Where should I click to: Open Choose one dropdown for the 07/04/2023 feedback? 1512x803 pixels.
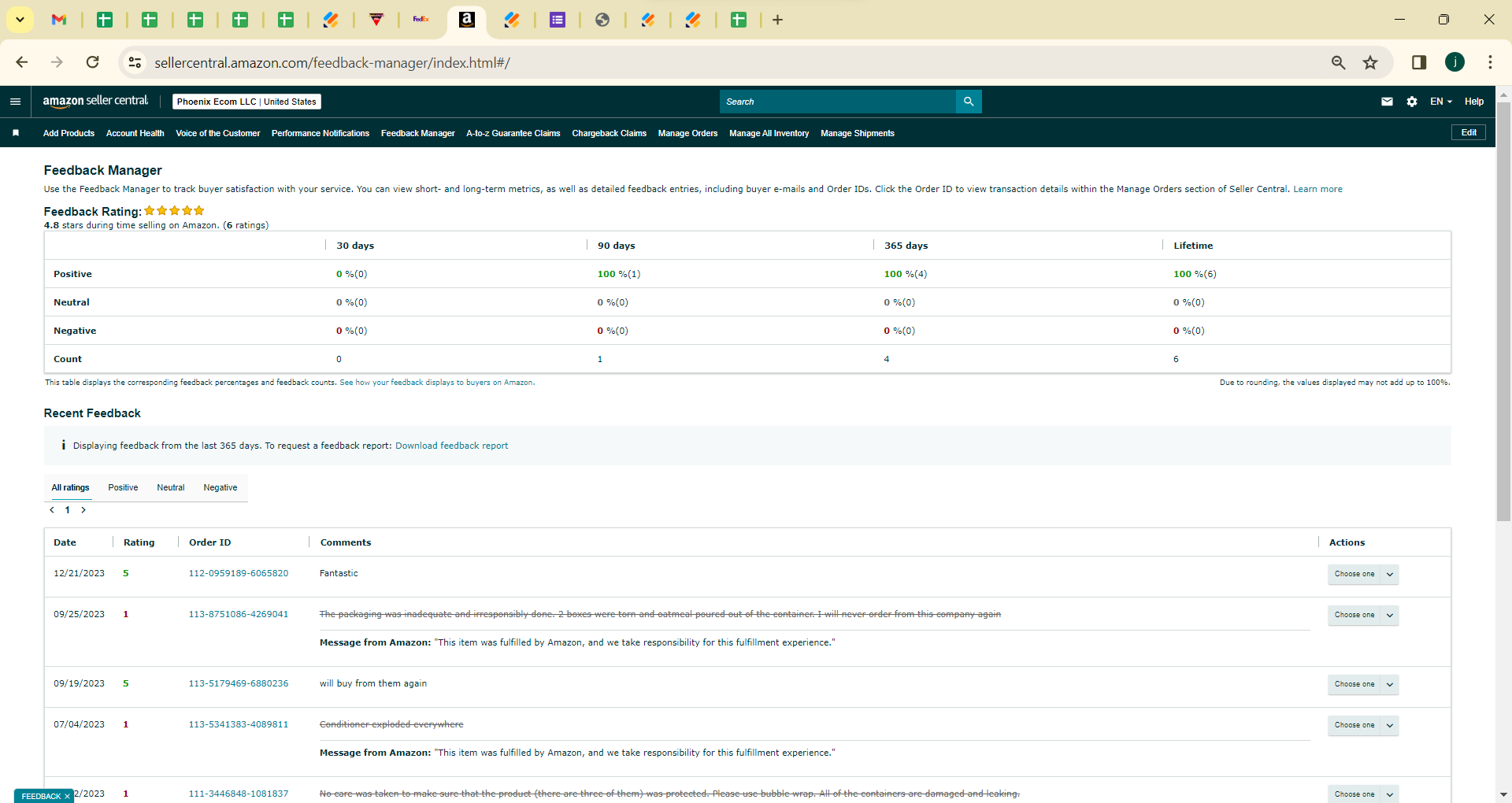(x=1363, y=725)
